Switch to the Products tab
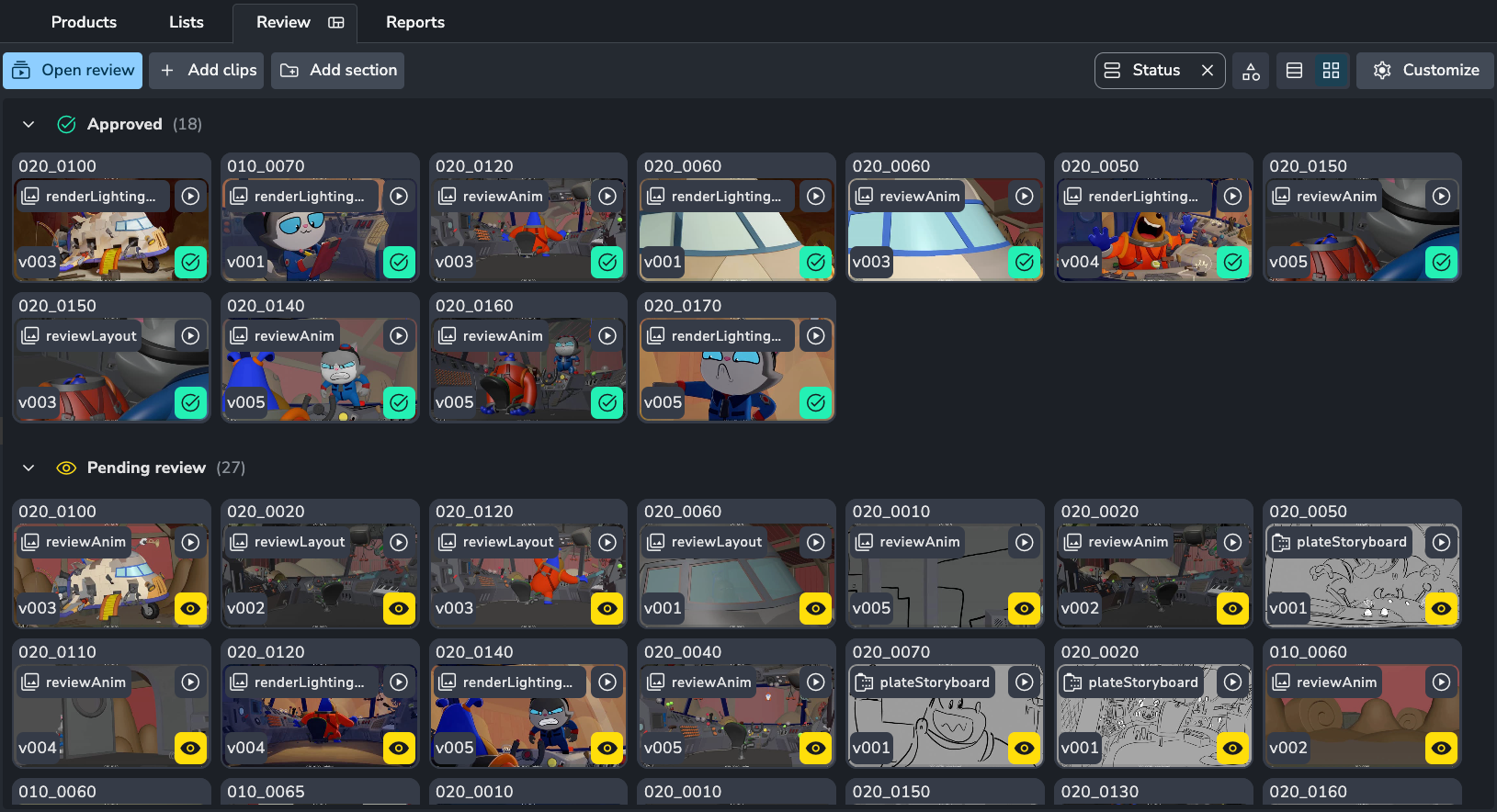 click(84, 22)
